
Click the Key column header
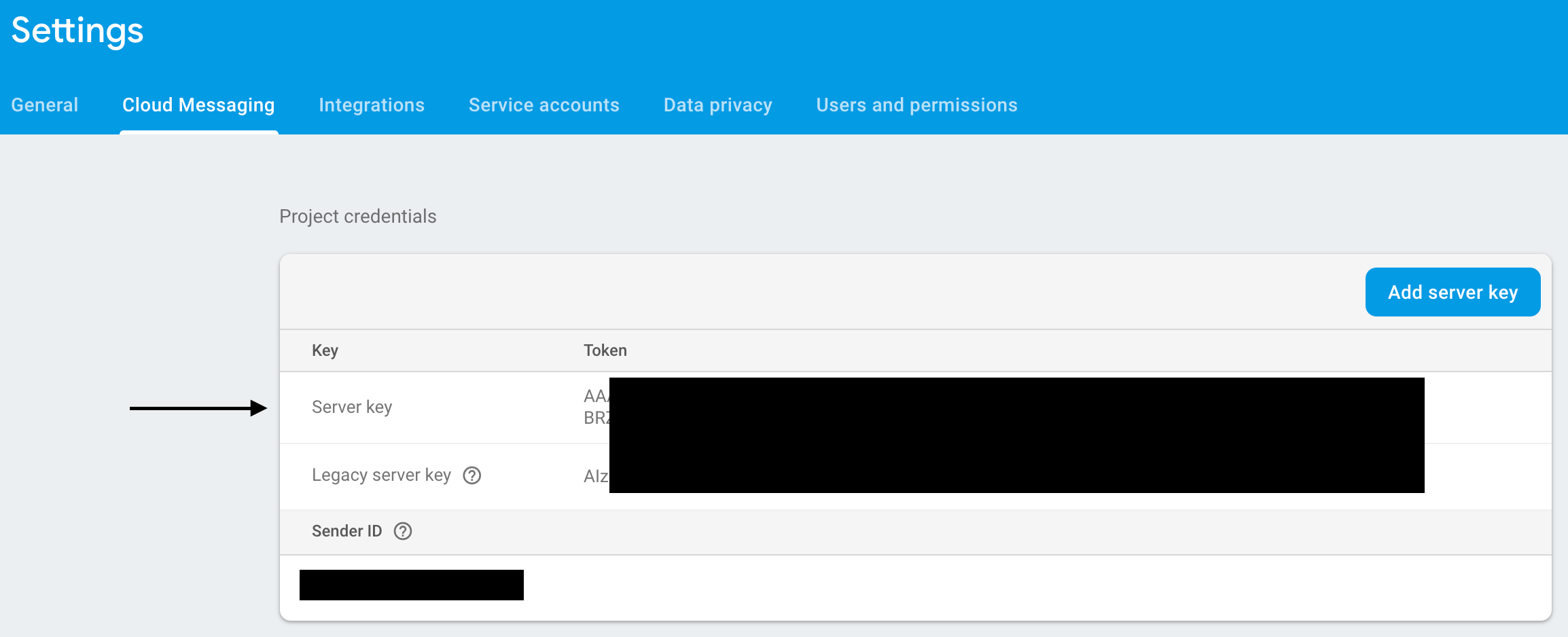[325, 350]
